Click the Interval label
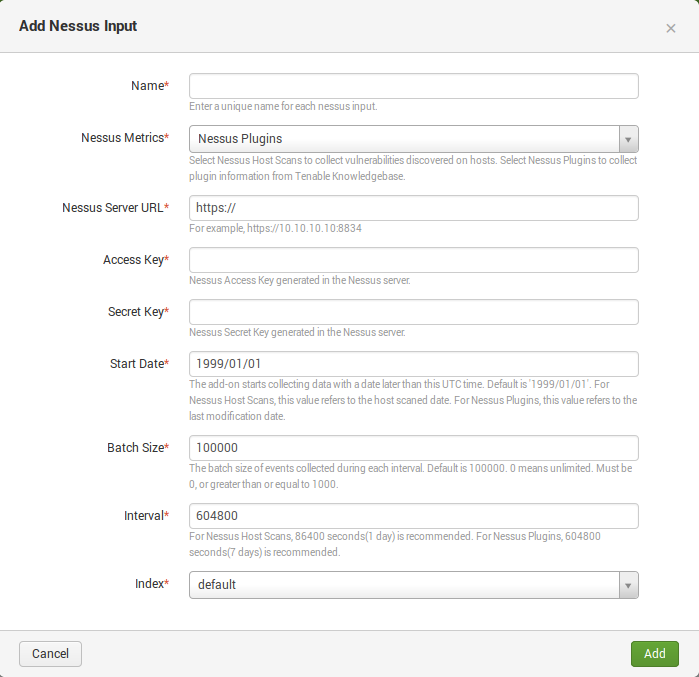This screenshot has width=699, height=677. pos(146,516)
